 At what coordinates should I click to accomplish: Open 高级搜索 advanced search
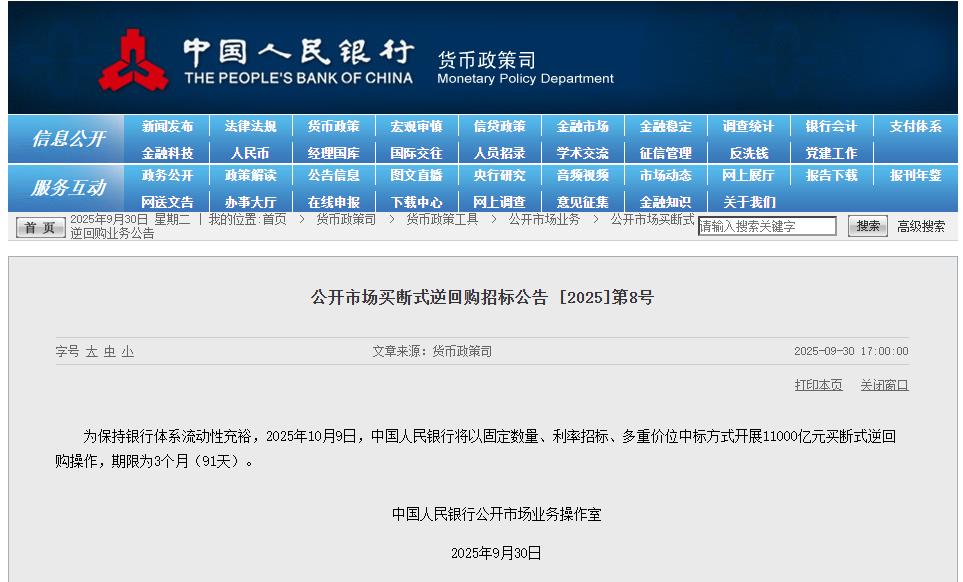(919, 225)
